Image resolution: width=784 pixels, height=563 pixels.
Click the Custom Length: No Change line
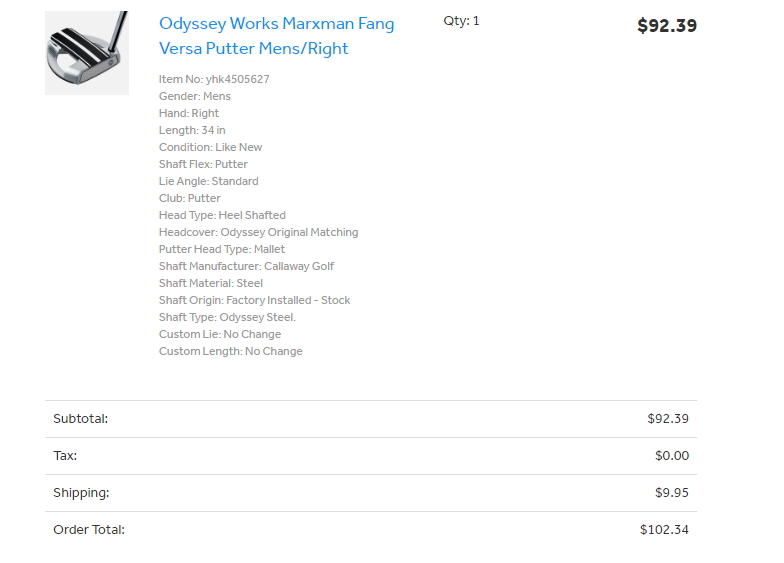(230, 351)
